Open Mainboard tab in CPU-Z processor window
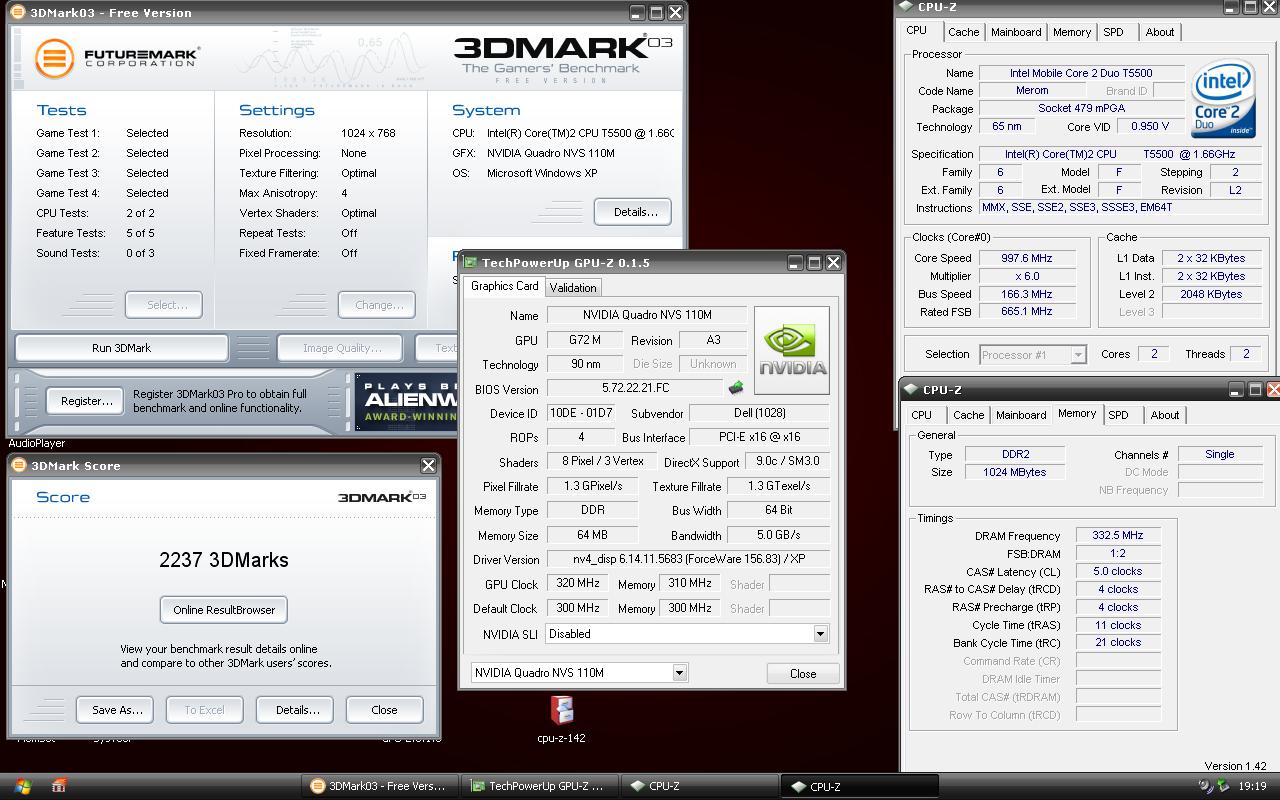Screen dimensions: 1280x800 pyautogui.click(x=1016, y=32)
